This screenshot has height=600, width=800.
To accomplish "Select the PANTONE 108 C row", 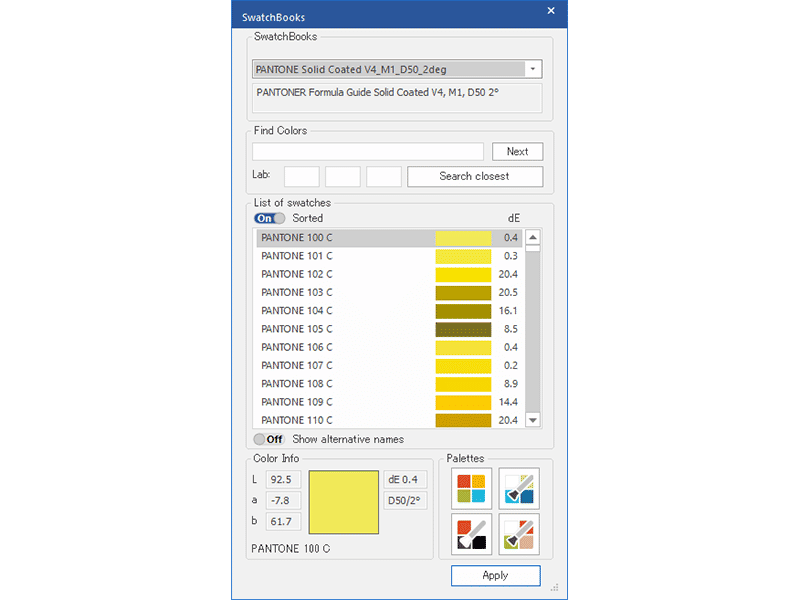I will pos(389,384).
